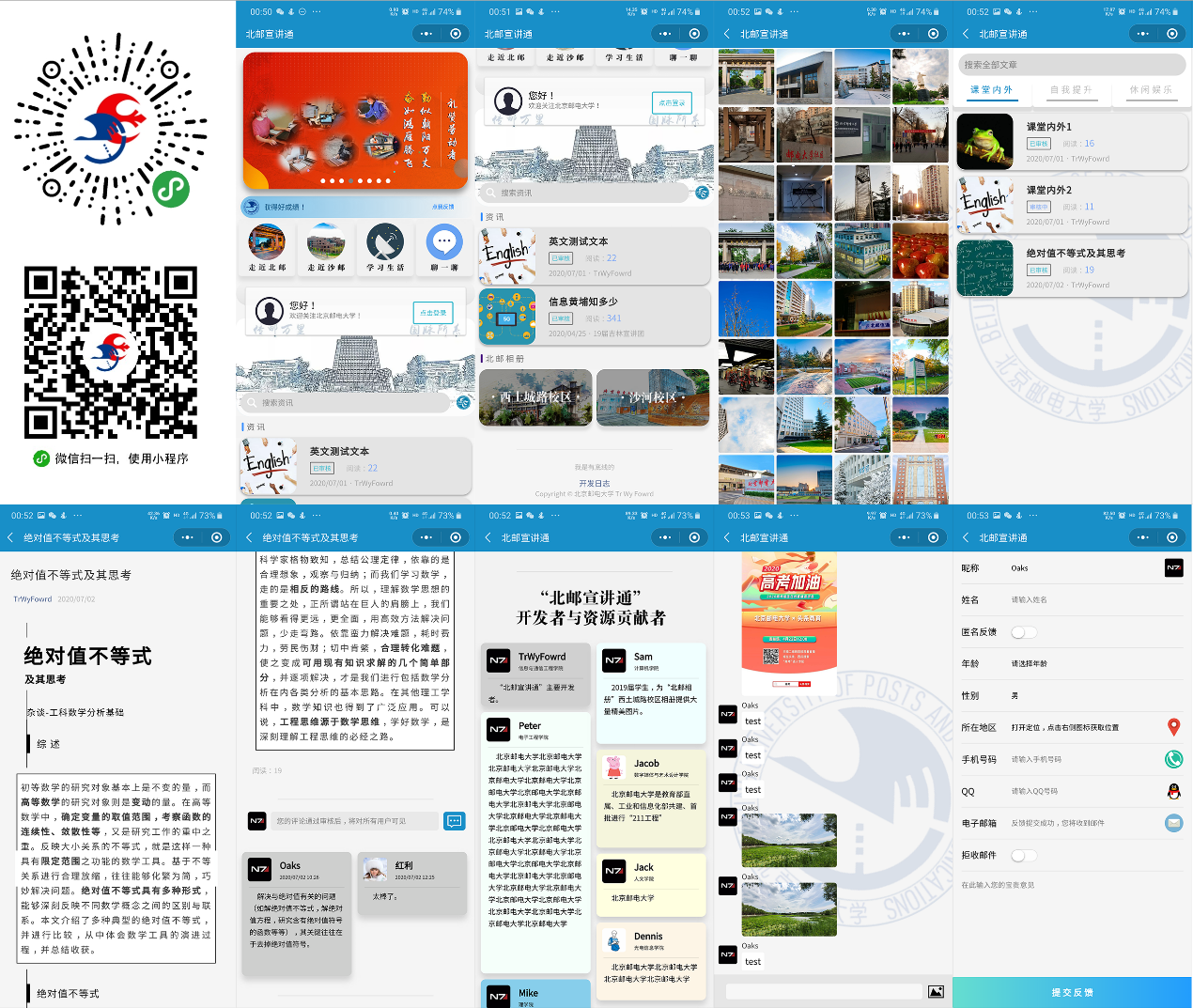Go back from the 提交反馈 form screen

[966, 538]
